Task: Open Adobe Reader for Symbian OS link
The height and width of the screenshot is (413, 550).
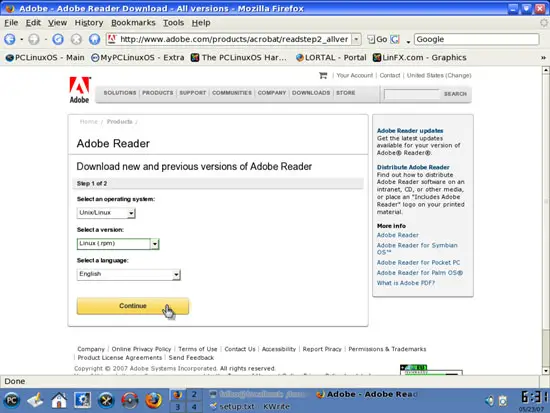Action: coord(417,249)
